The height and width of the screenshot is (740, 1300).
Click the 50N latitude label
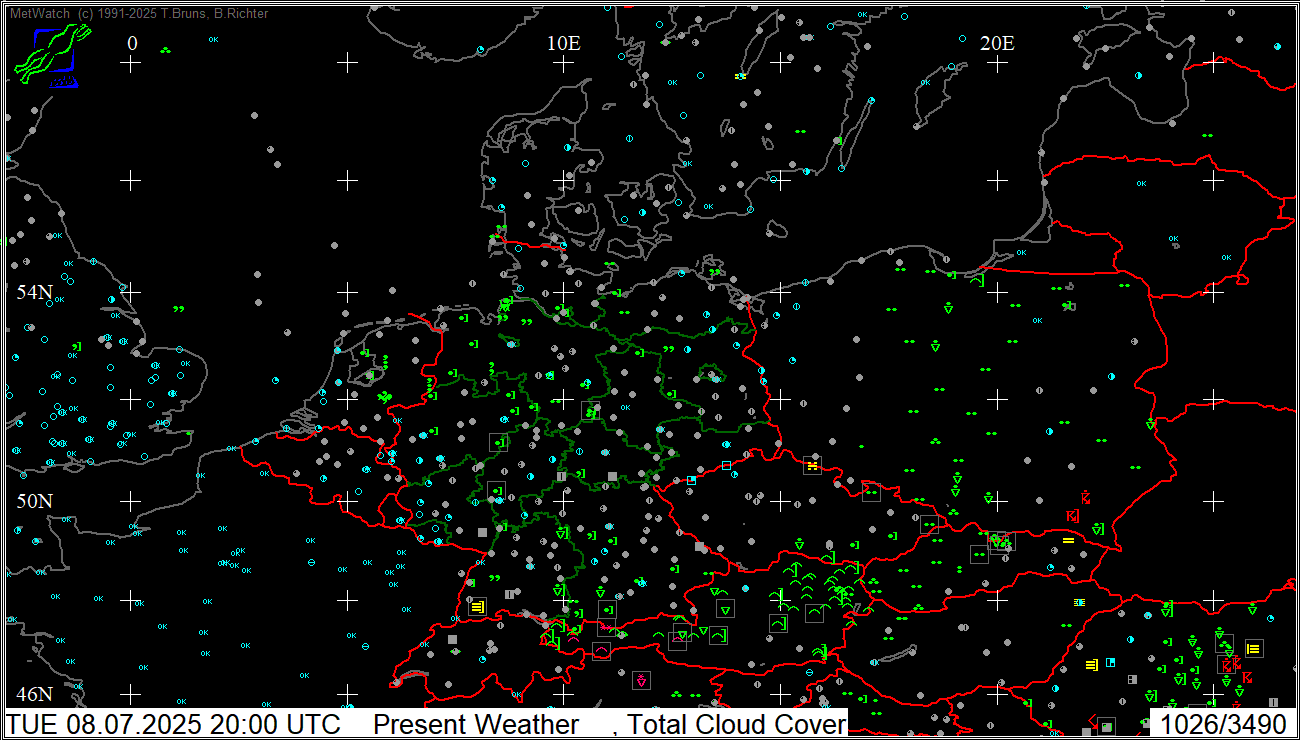(x=34, y=500)
